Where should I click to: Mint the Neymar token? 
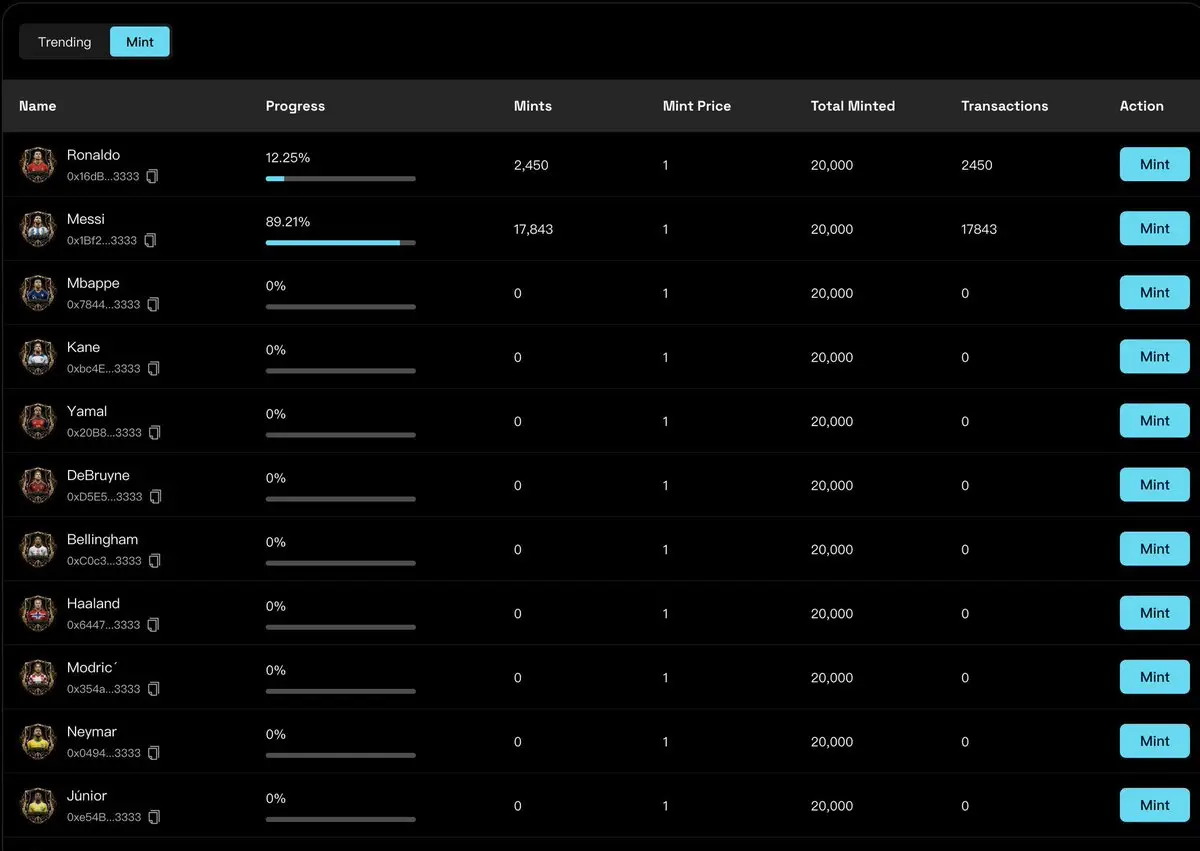1155,741
